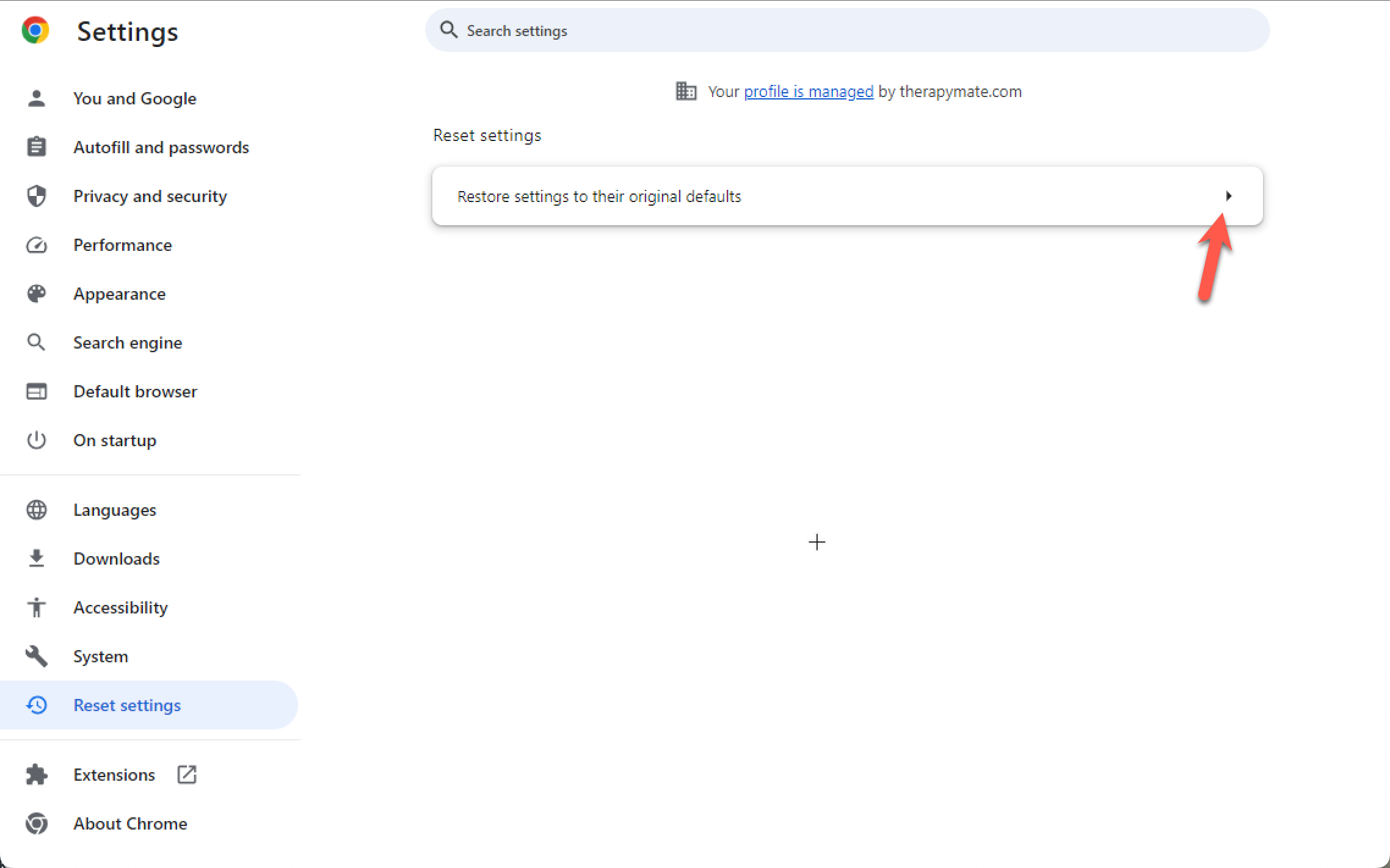
Task: Click the speedometer icon for Performance
Action: pos(37,245)
